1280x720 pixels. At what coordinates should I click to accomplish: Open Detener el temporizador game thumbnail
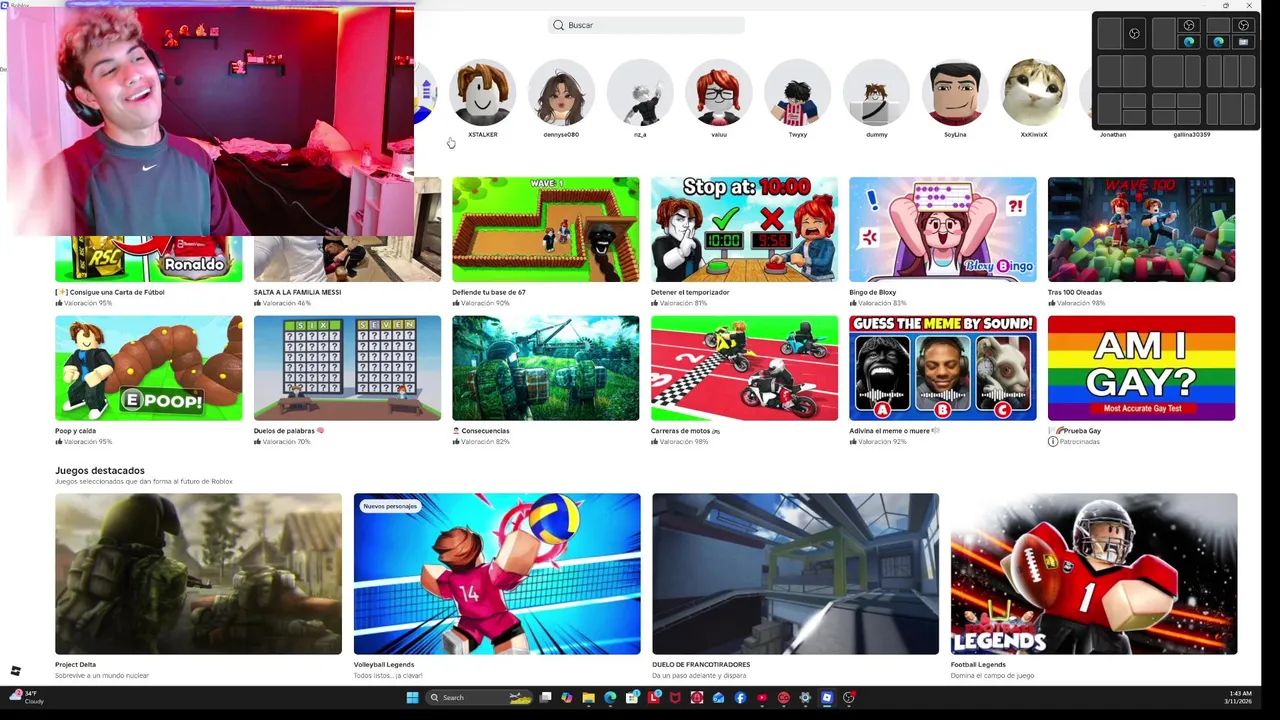pyautogui.click(x=744, y=229)
